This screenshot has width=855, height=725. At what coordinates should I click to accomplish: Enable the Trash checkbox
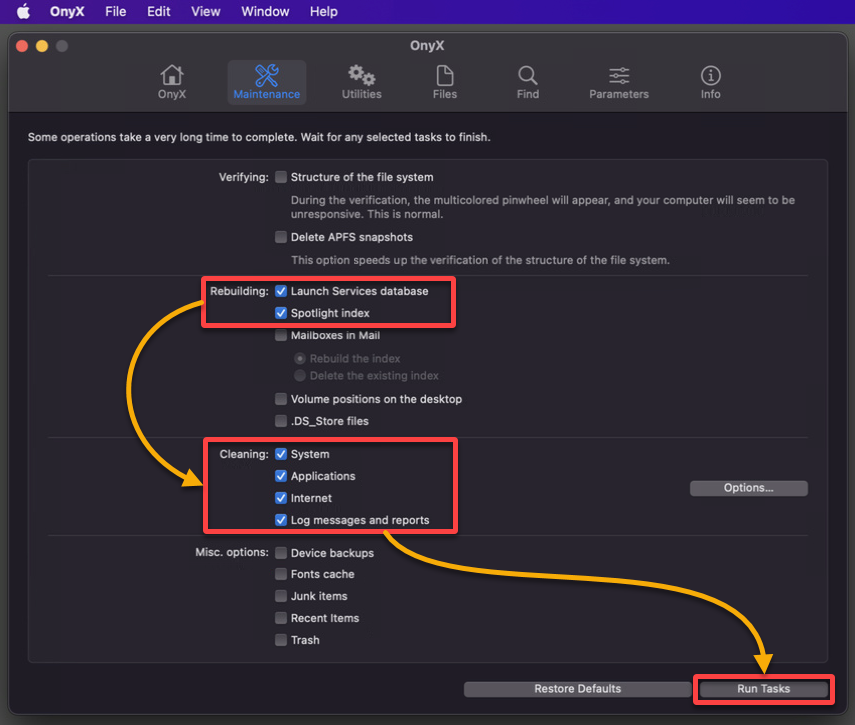point(281,640)
